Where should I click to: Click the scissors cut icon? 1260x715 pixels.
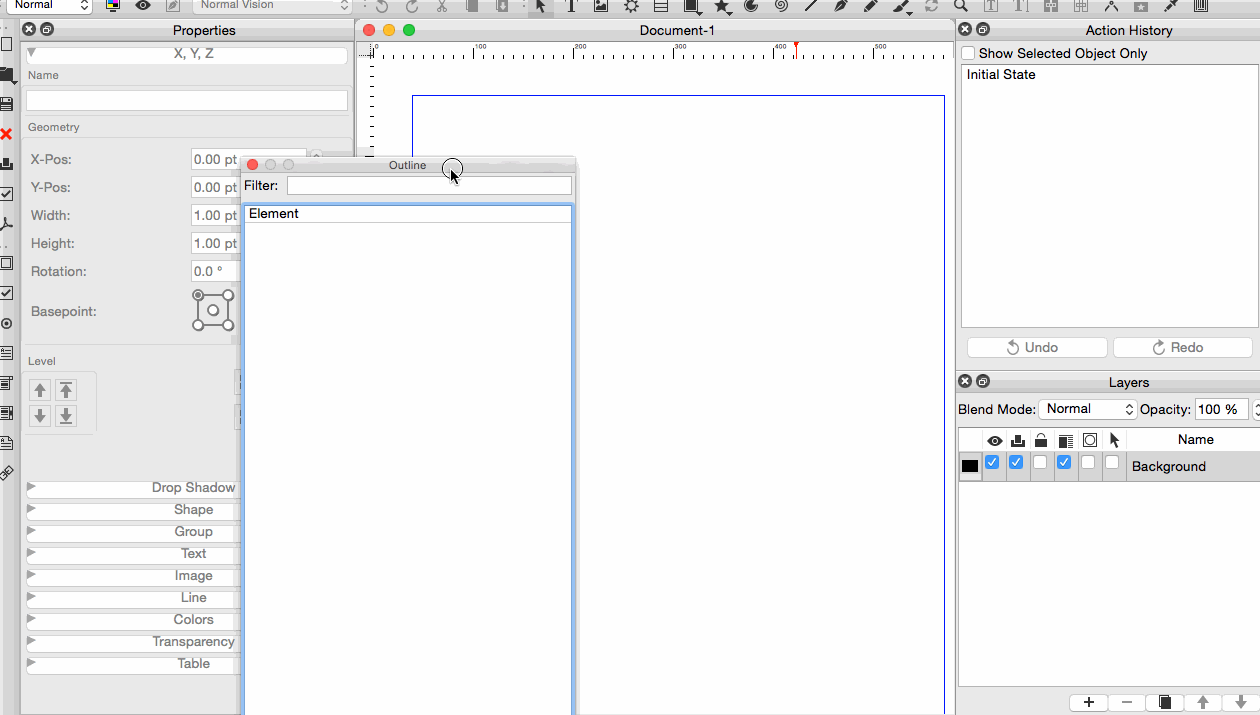point(441,6)
